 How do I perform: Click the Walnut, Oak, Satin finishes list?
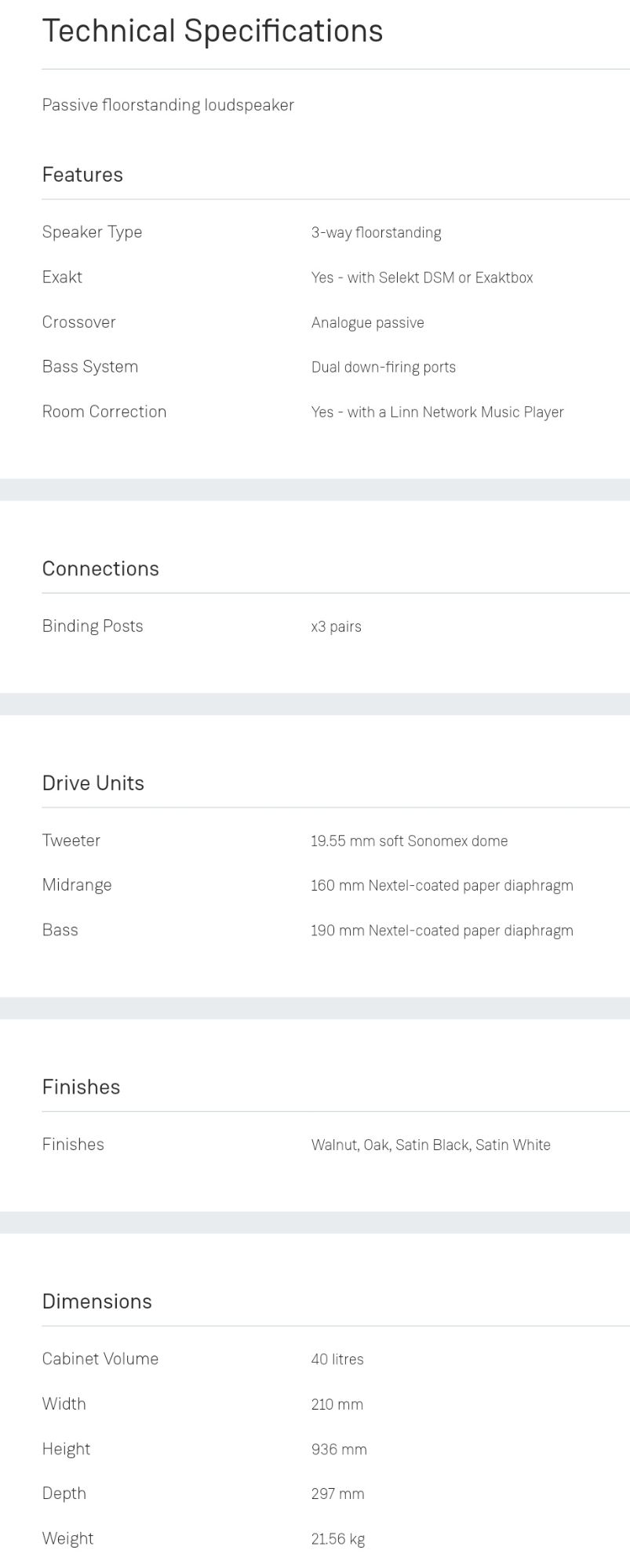point(431,1145)
